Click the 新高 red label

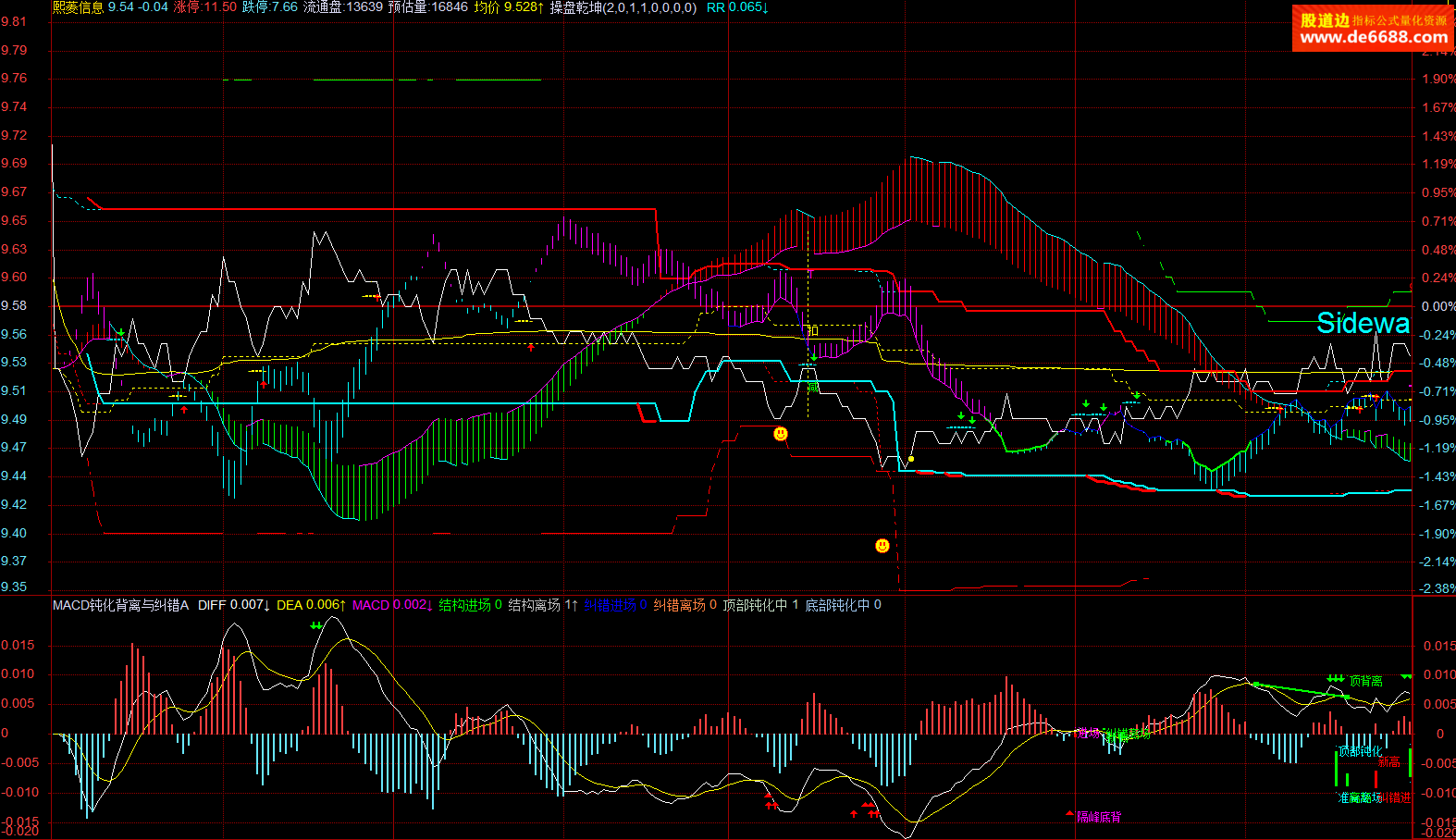click(x=1388, y=762)
